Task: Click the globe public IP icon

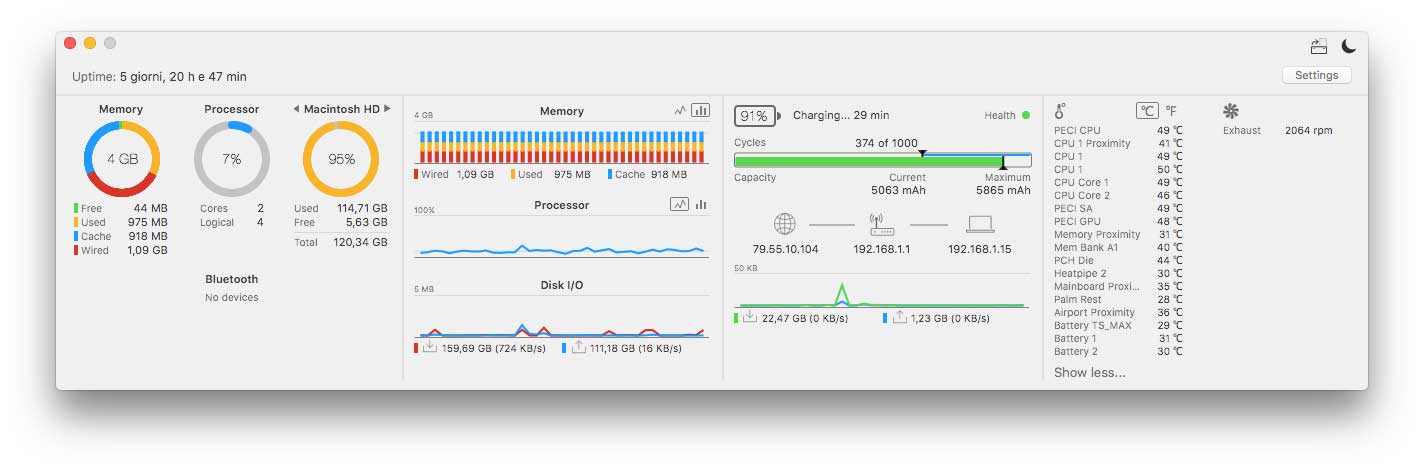Action: [785, 224]
